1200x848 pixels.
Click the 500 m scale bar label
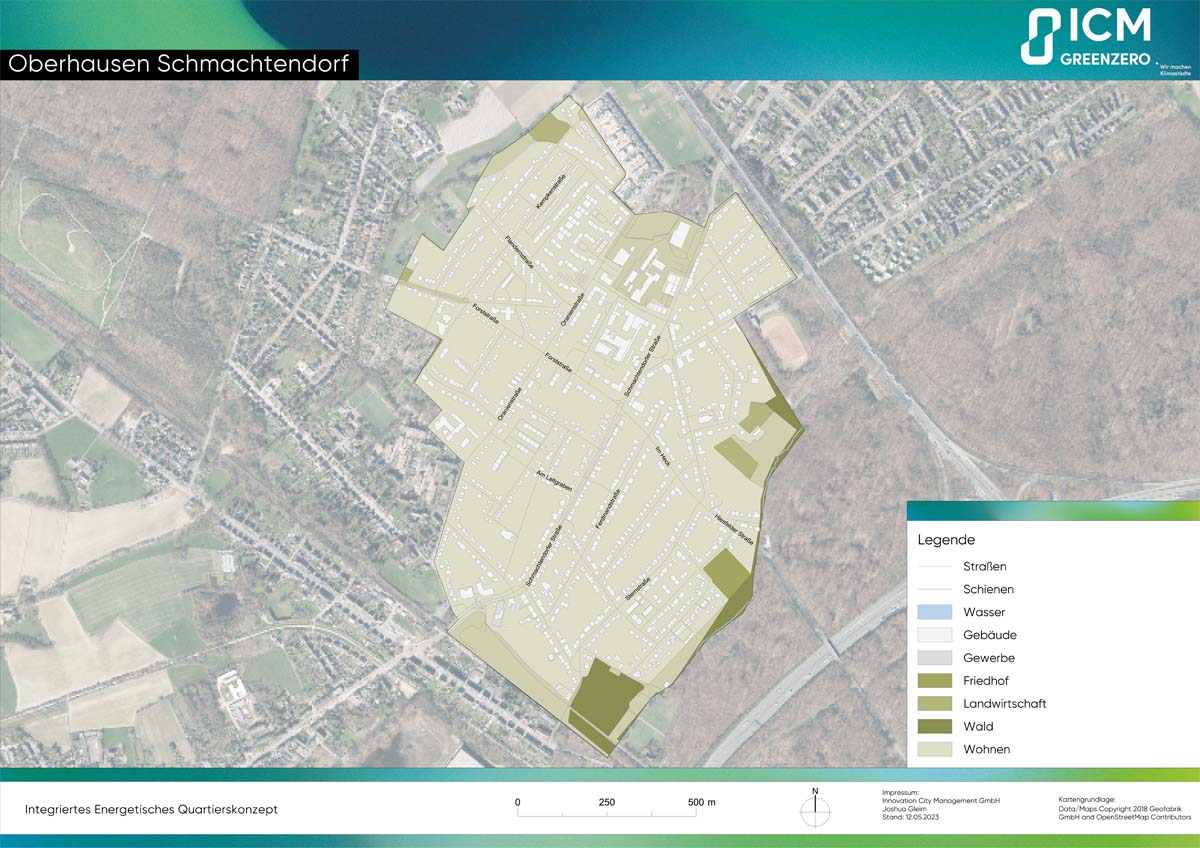coord(701,802)
